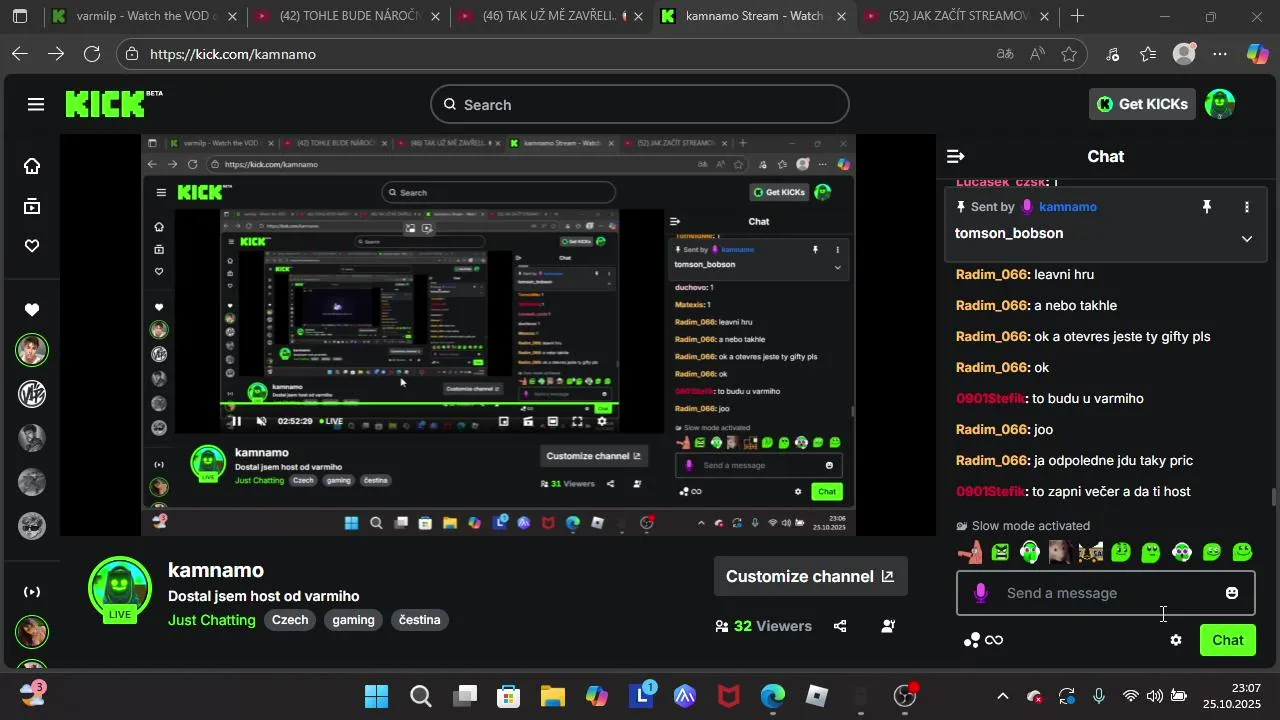Viewport: 1280px width, 720px height.
Task: Open the Kick hamburger menu
Action: click(x=36, y=104)
